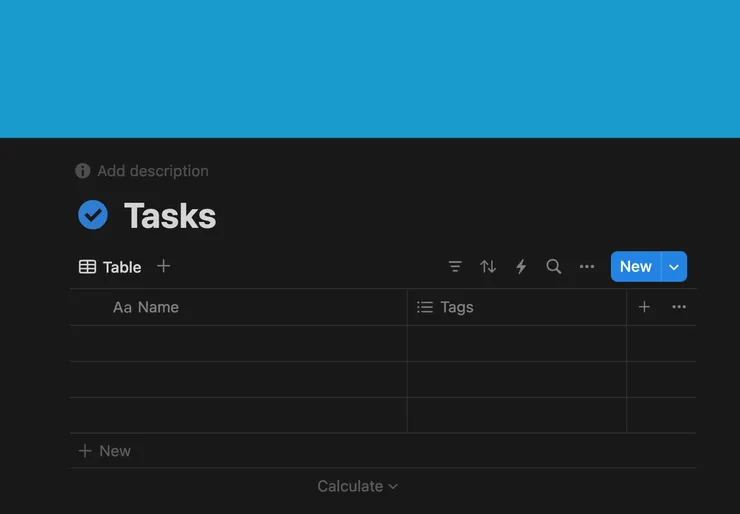Click the filter icon in the toolbar

point(455,267)
